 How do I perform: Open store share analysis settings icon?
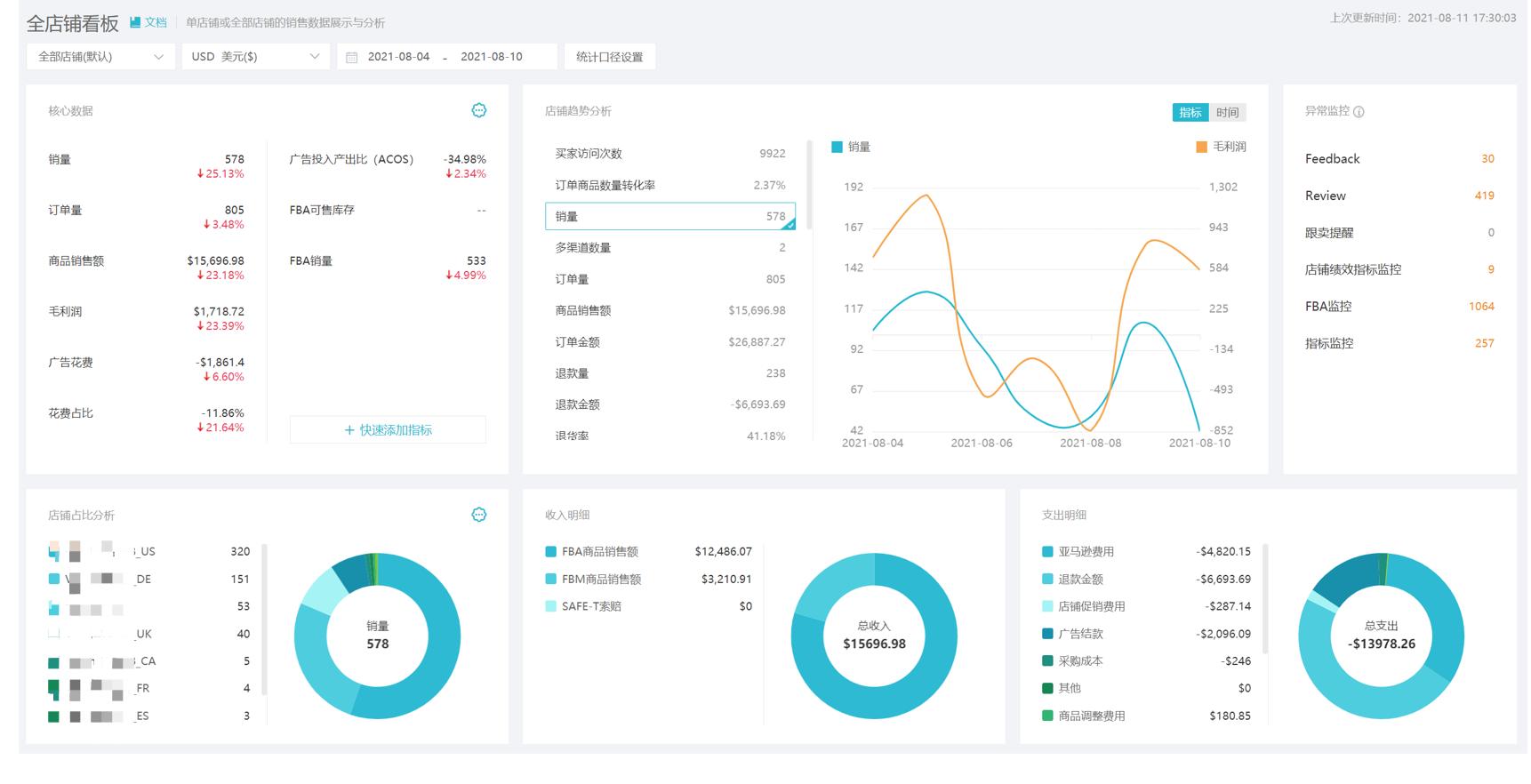coord(478,515)
